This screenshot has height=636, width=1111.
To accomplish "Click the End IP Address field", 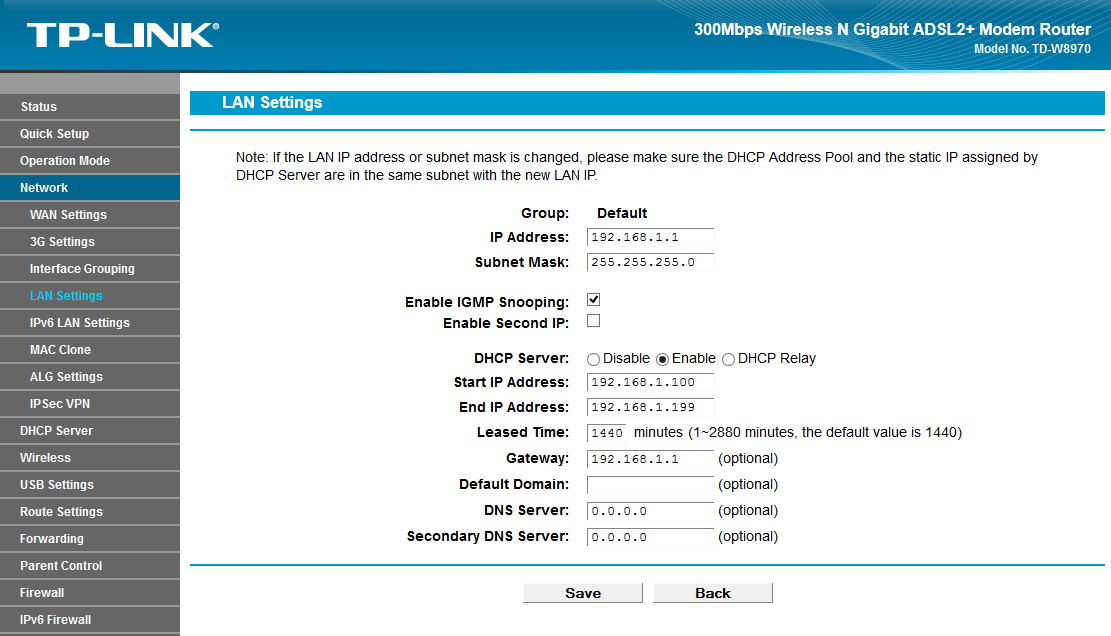I will click(650, 407).
